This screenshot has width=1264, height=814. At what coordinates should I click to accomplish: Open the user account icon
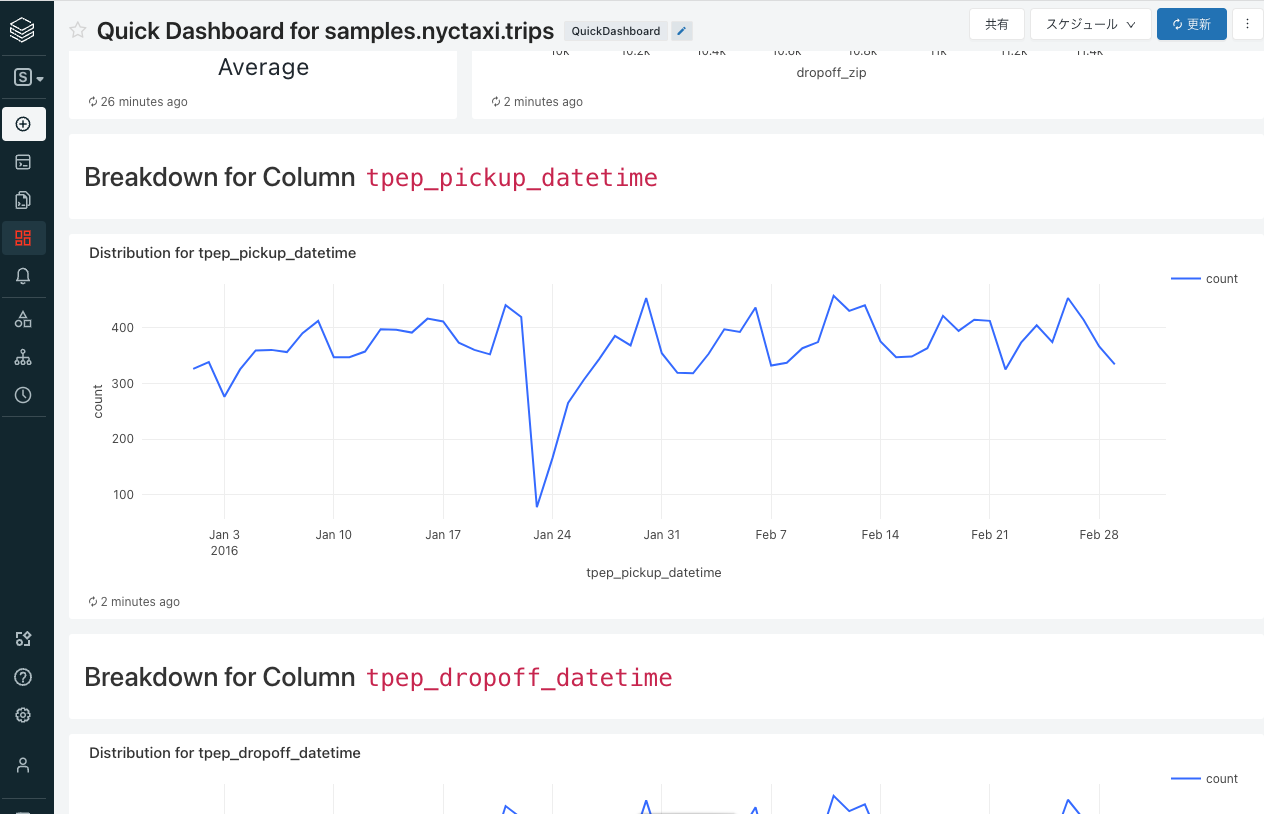point(24,765)
